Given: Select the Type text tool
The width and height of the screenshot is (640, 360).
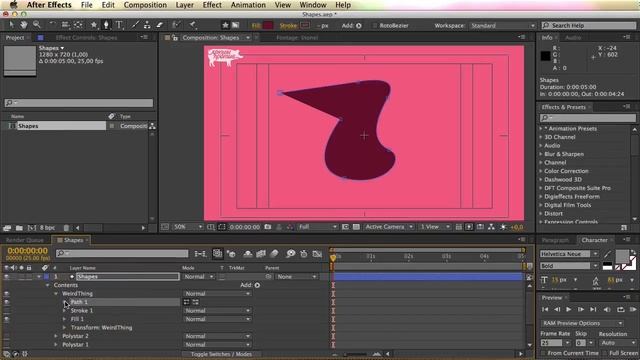Looking at the screenshot, I should pos(119,25).
